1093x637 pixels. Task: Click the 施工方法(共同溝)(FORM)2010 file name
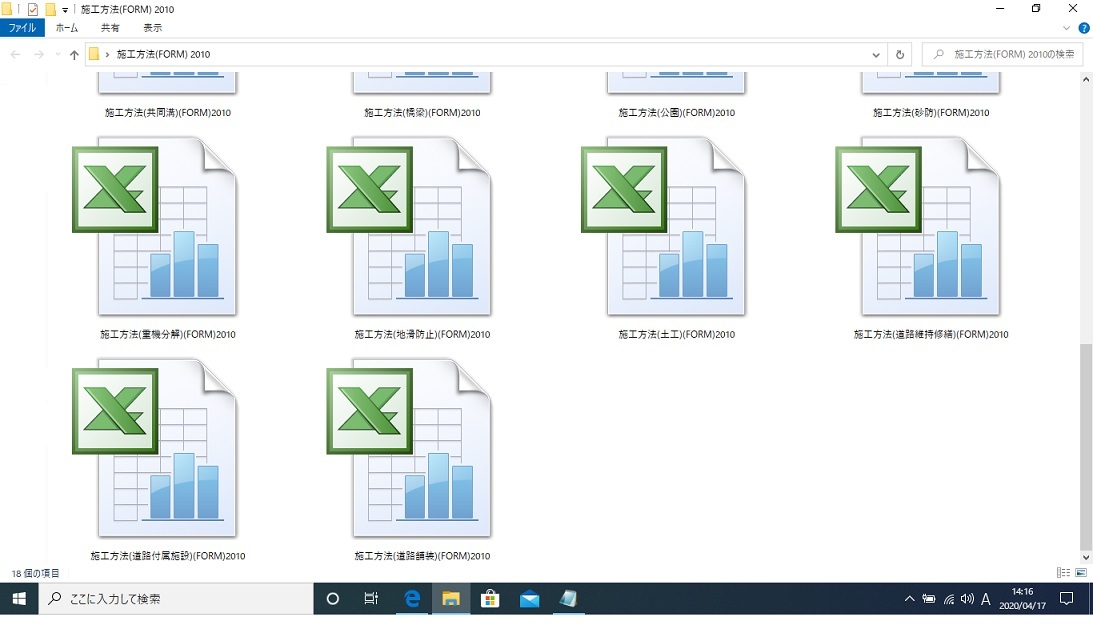click(x=168, y=112)
